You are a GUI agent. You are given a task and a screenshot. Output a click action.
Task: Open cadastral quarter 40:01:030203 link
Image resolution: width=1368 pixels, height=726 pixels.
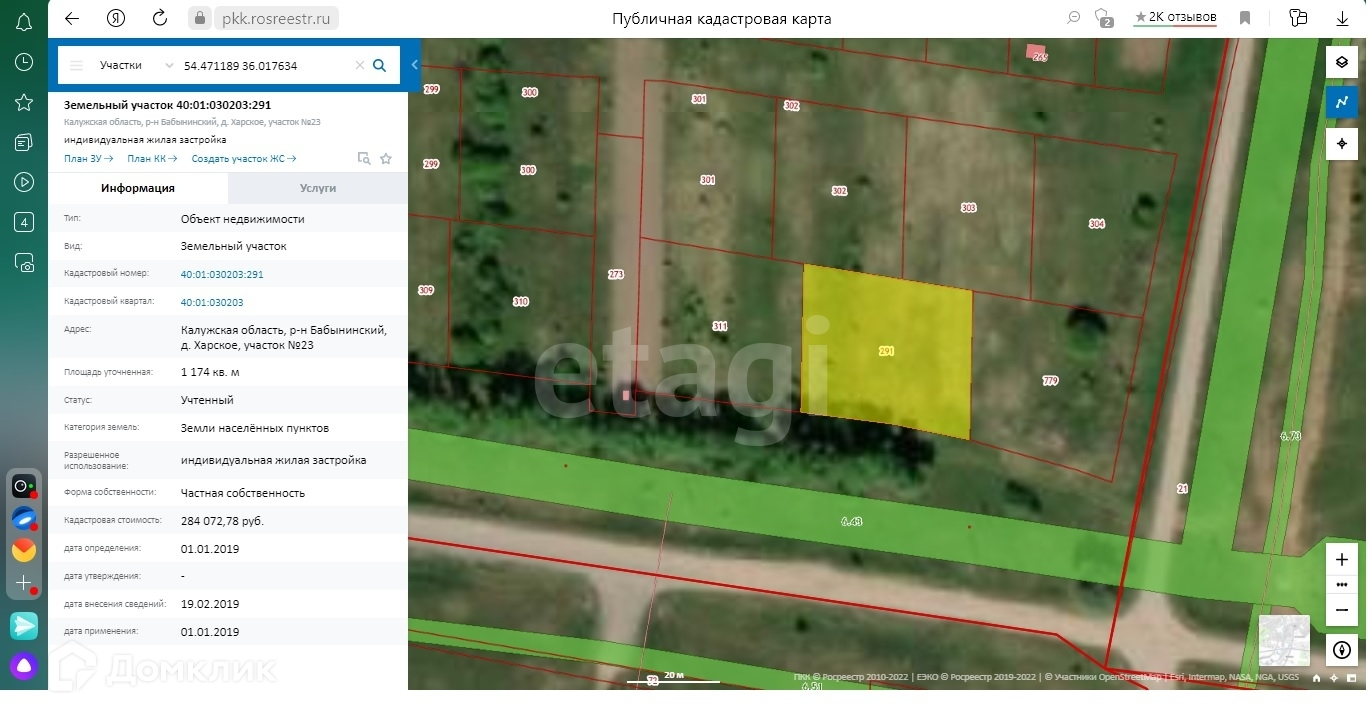pyautogui.click(x=212, y=302)
